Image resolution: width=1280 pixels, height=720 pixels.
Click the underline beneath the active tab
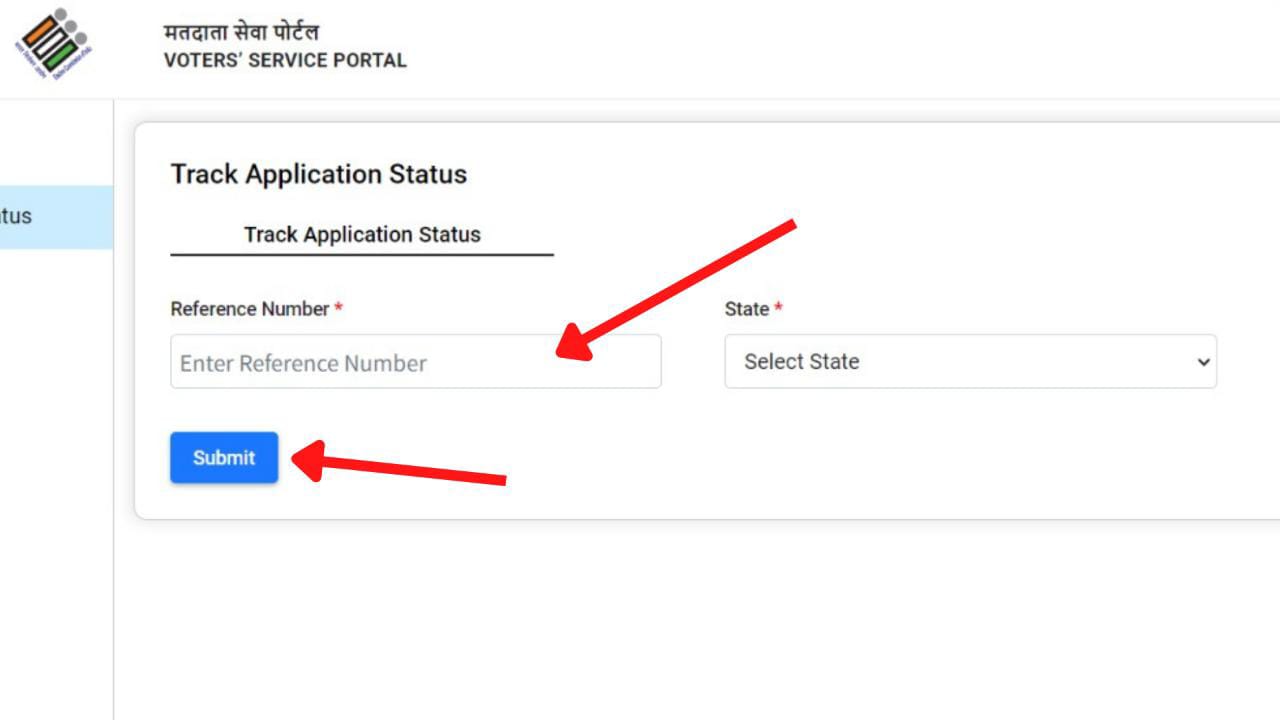click(362, 254)
